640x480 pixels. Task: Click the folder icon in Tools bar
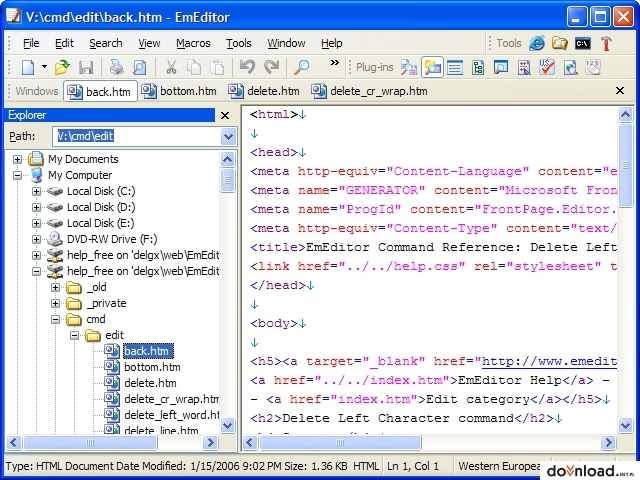[560, 43]
